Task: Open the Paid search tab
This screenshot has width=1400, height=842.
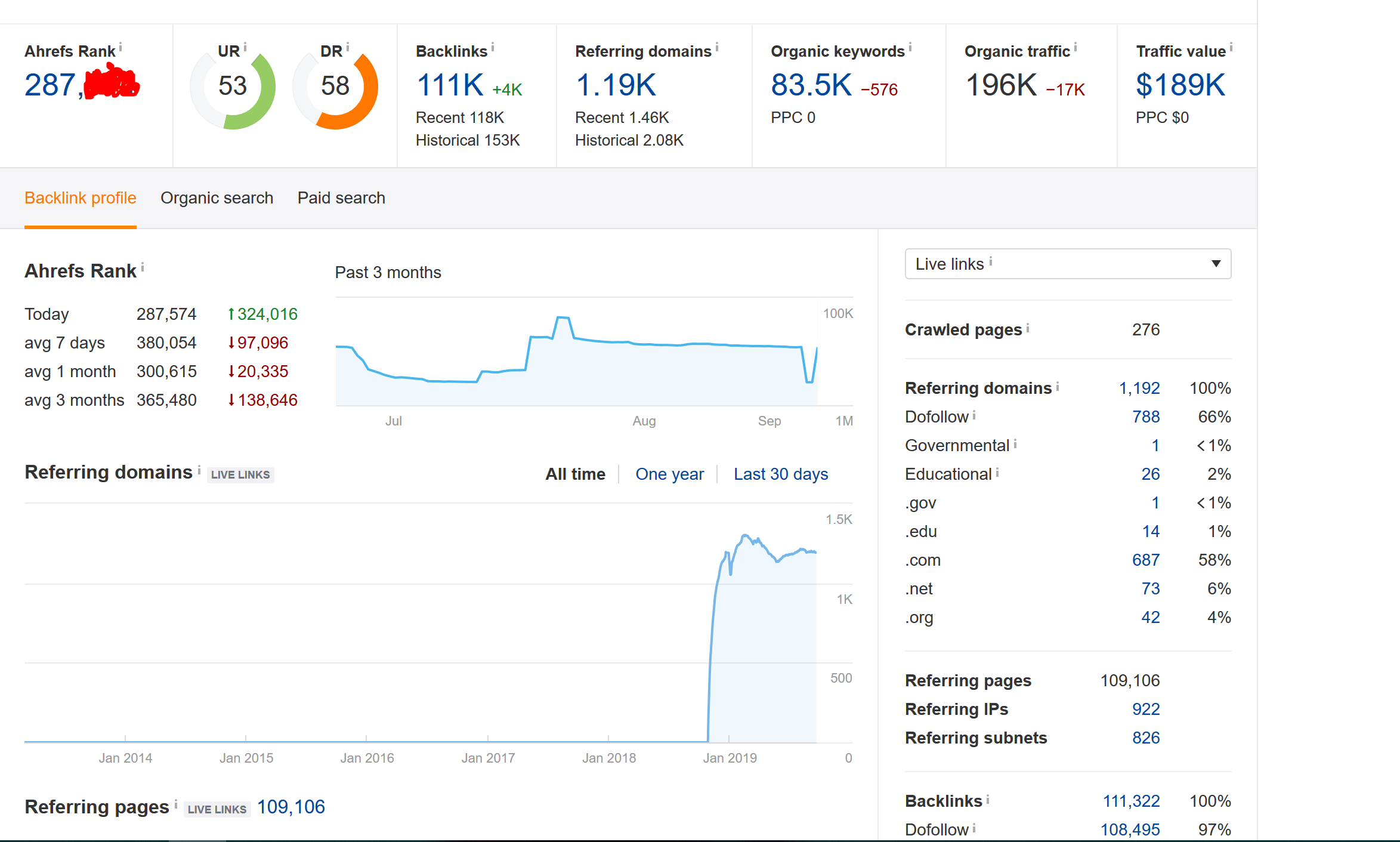Action: coord(341,198)
